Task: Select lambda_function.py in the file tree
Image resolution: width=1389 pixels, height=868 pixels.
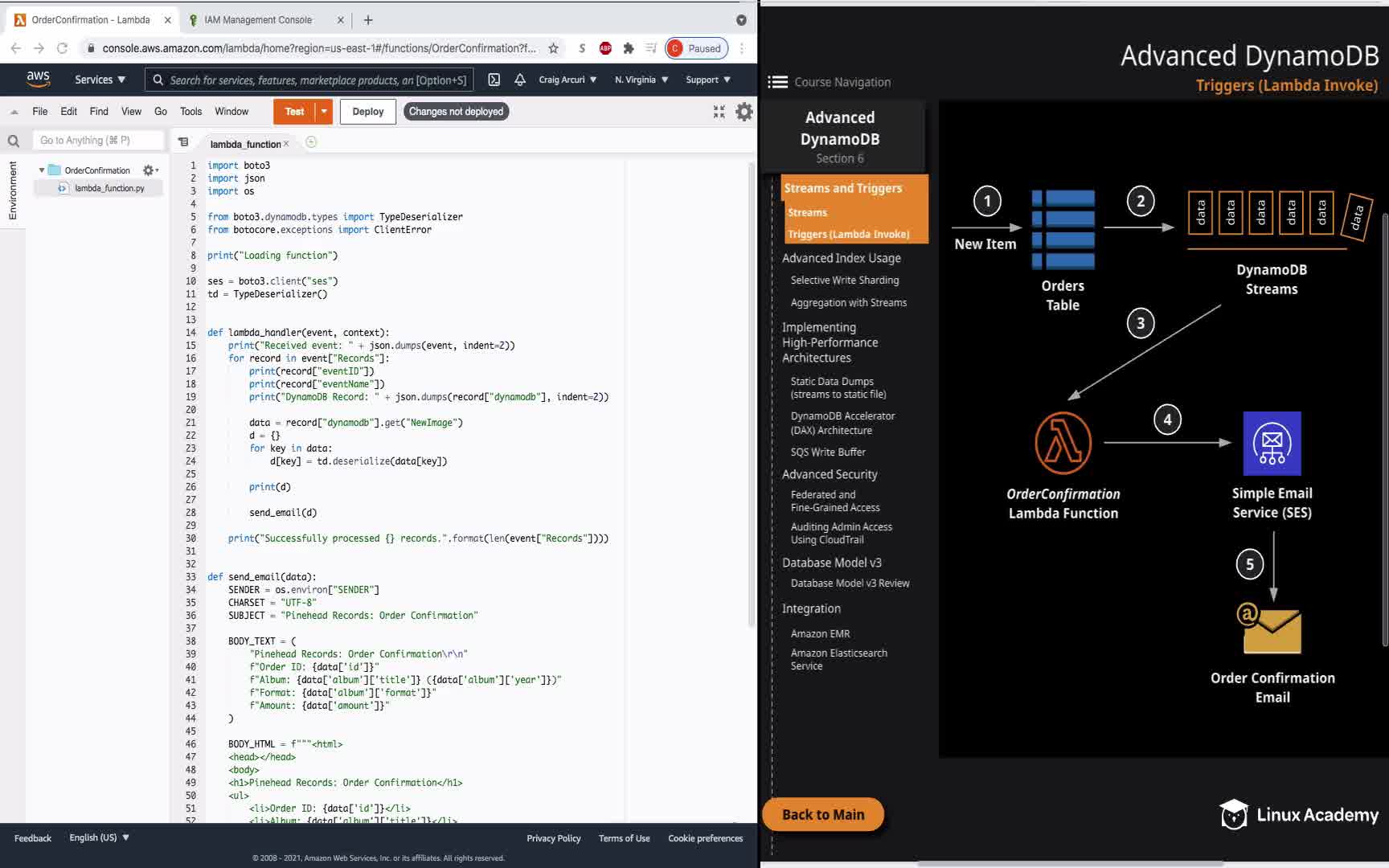Action: point(99,188)
